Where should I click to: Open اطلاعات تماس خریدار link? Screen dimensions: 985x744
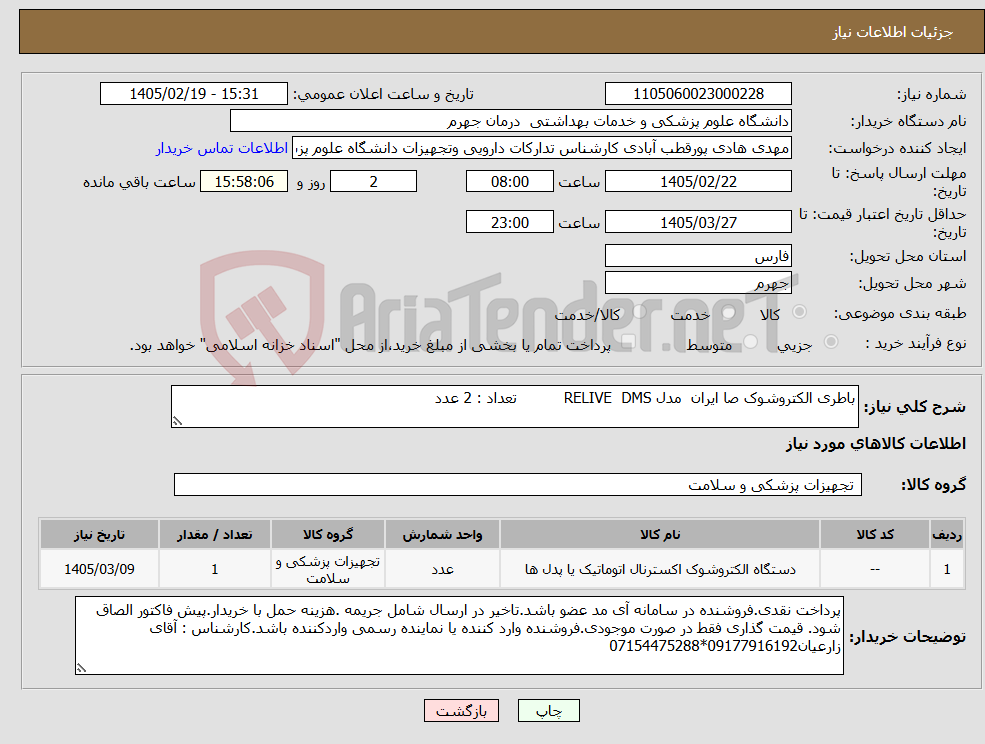pos(221,148)
